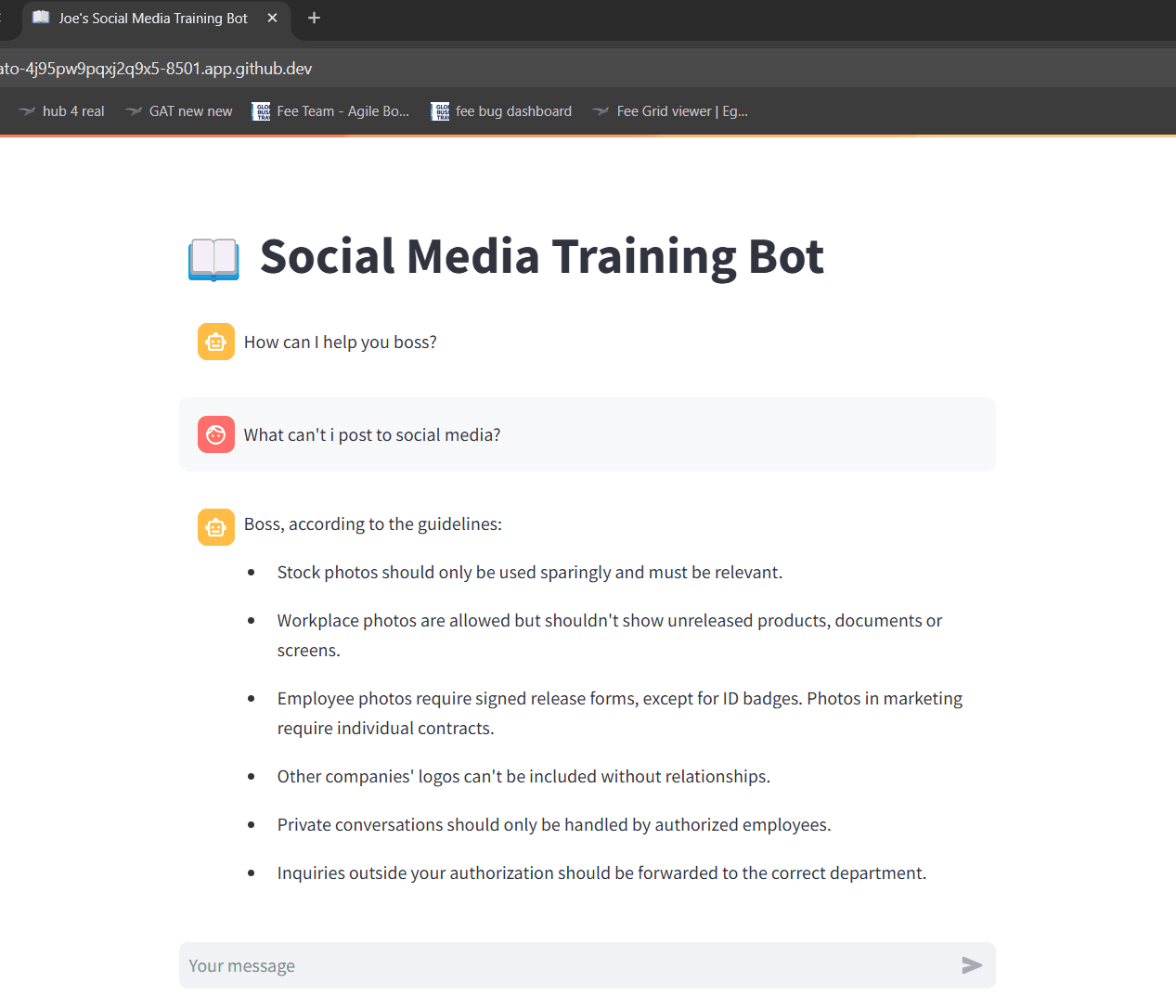Click the book favicon on the browser tab

click(39, 18)
